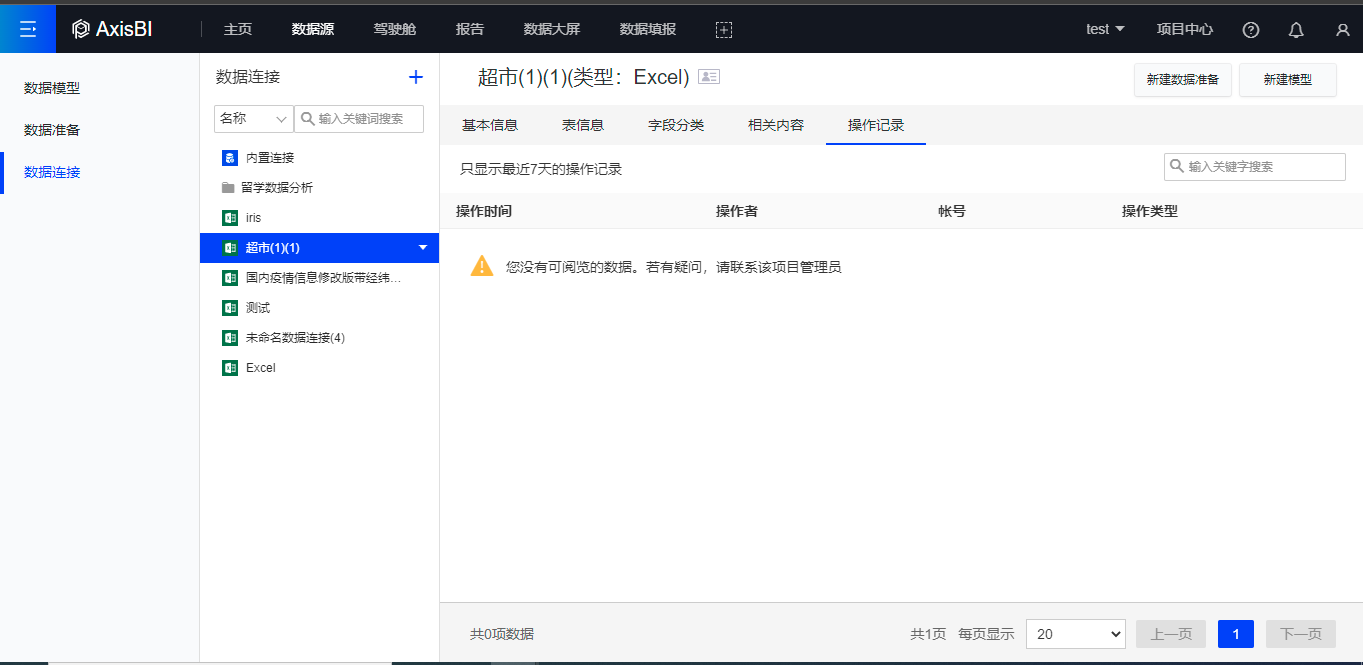Click the add-tab plus box icon
The height and width of the screenshot is (665, 1363).
(724, 30)
